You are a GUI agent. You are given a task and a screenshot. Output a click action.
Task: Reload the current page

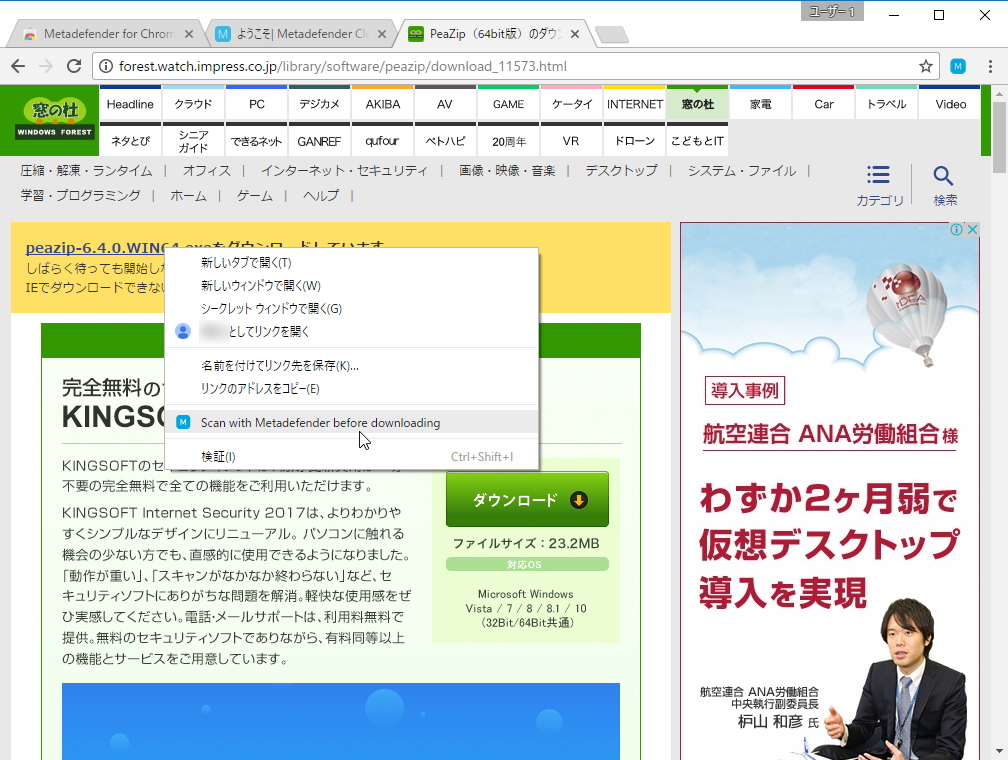click(x=74, y=66)
